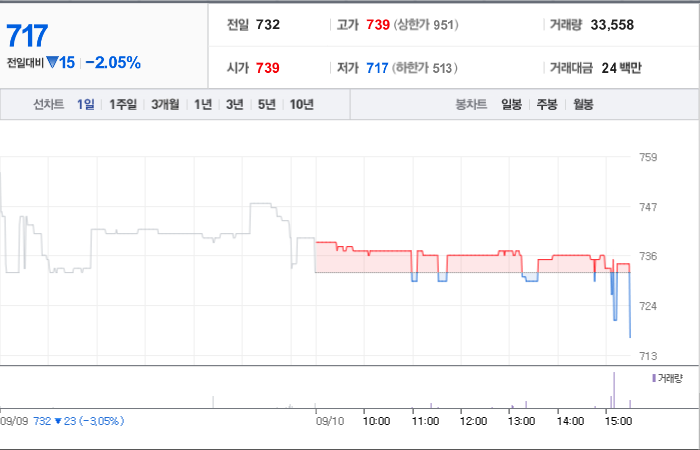Click the previous day summary 732 ▼23
700x450 pixels.
pyautogui.click(x=78, y=421)
